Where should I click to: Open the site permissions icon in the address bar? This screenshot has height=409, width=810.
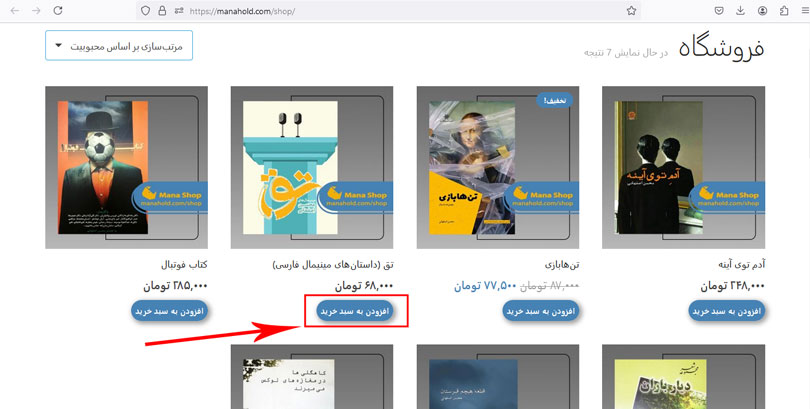pyautogui.click(x=179, y=10)
